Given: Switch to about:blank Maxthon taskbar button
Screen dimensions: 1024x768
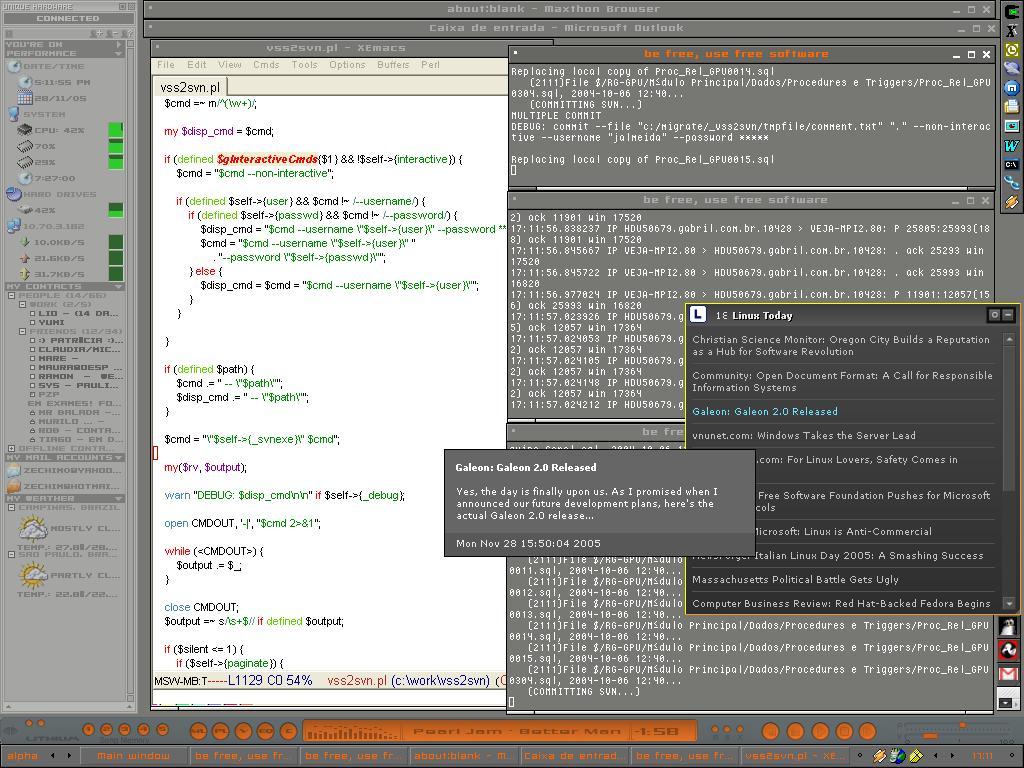Looking at the screenshot, I should 464,756.
